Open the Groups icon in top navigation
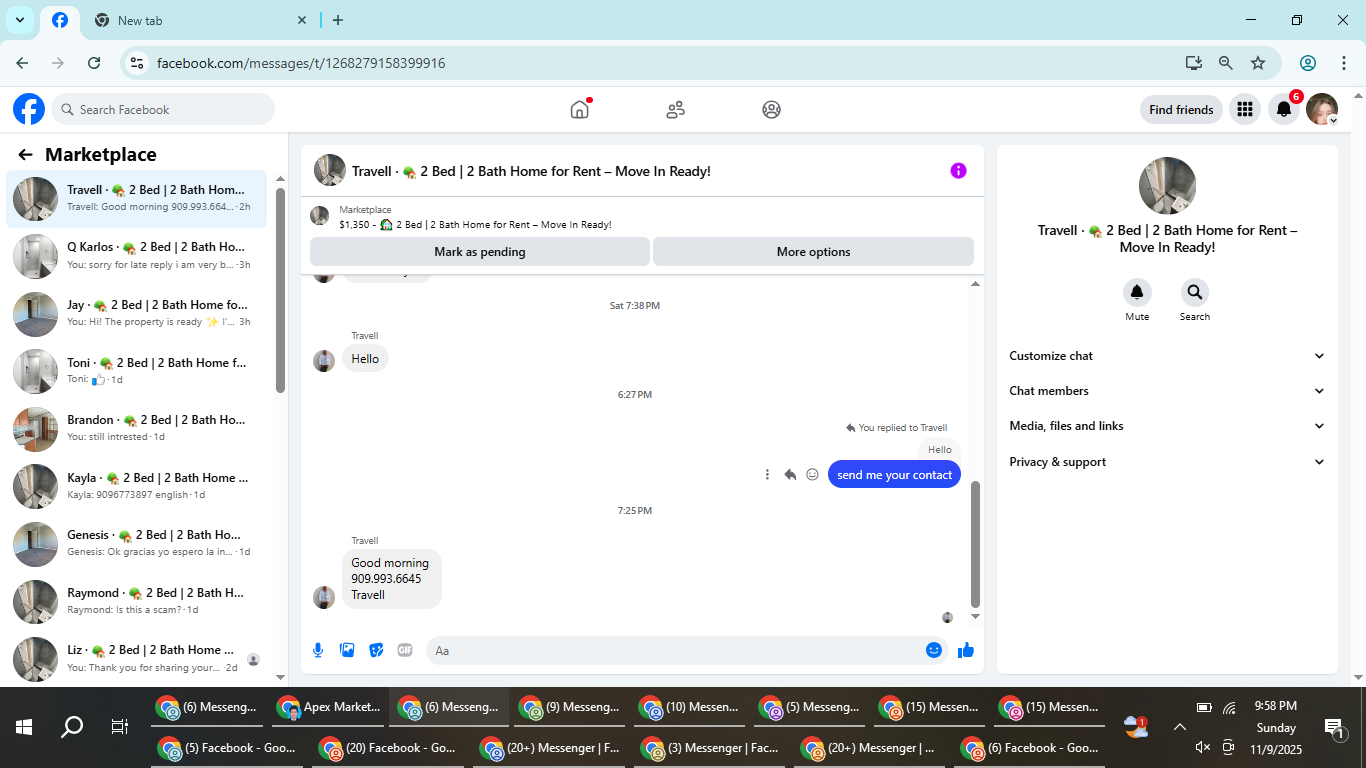The image size is (1366, 768). 771,110
